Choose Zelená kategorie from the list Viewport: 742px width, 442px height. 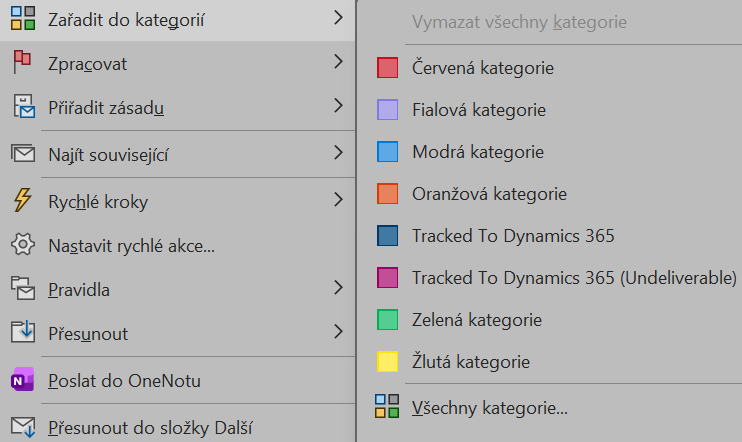click(477, 320)
